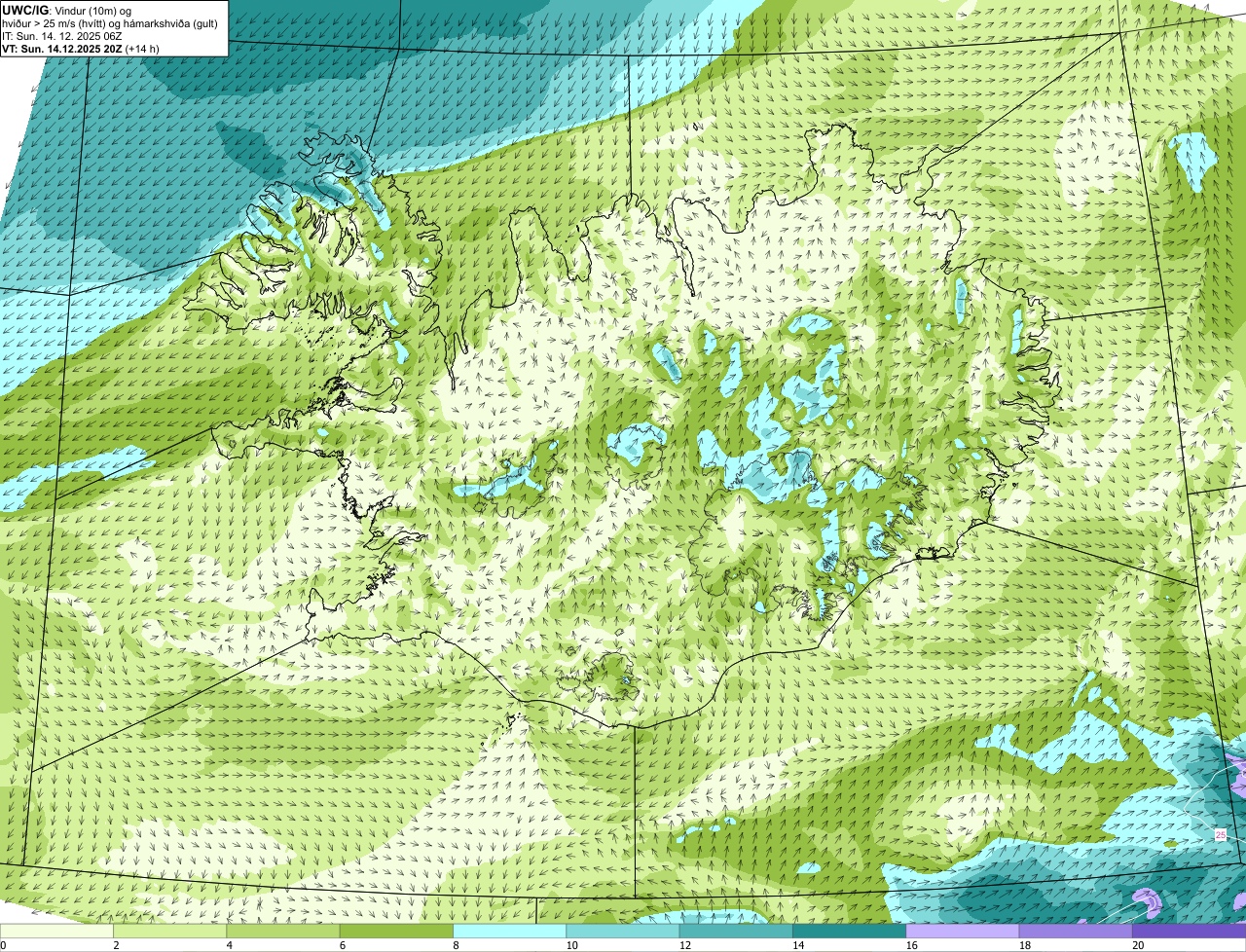This screenshot has width=1246, height=952.
Task: Click the cyan 10–12 legend swatch
Action: [623, 932]
